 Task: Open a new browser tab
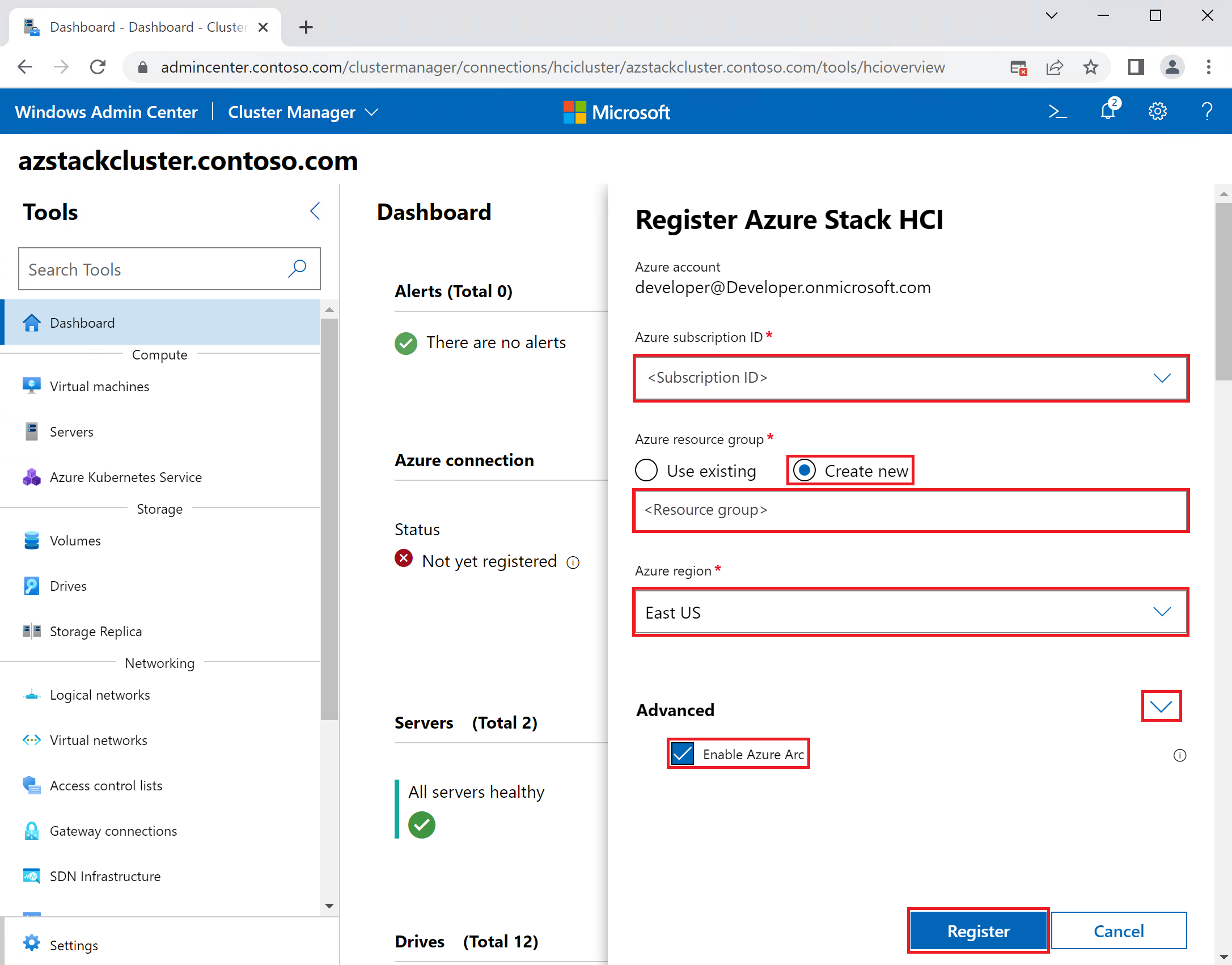coord(306,27)
